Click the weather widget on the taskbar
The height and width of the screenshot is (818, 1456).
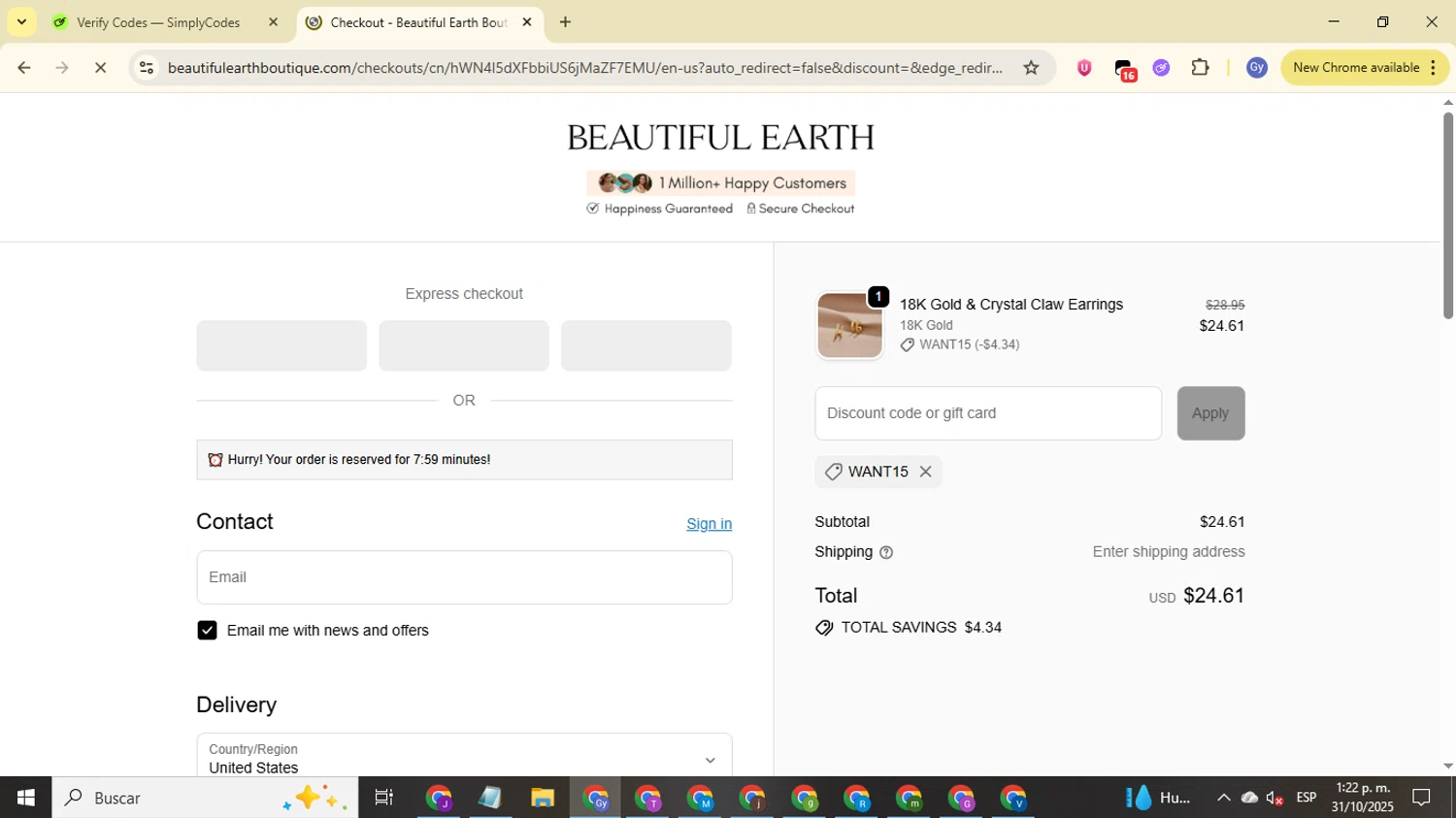(1158, 798)
